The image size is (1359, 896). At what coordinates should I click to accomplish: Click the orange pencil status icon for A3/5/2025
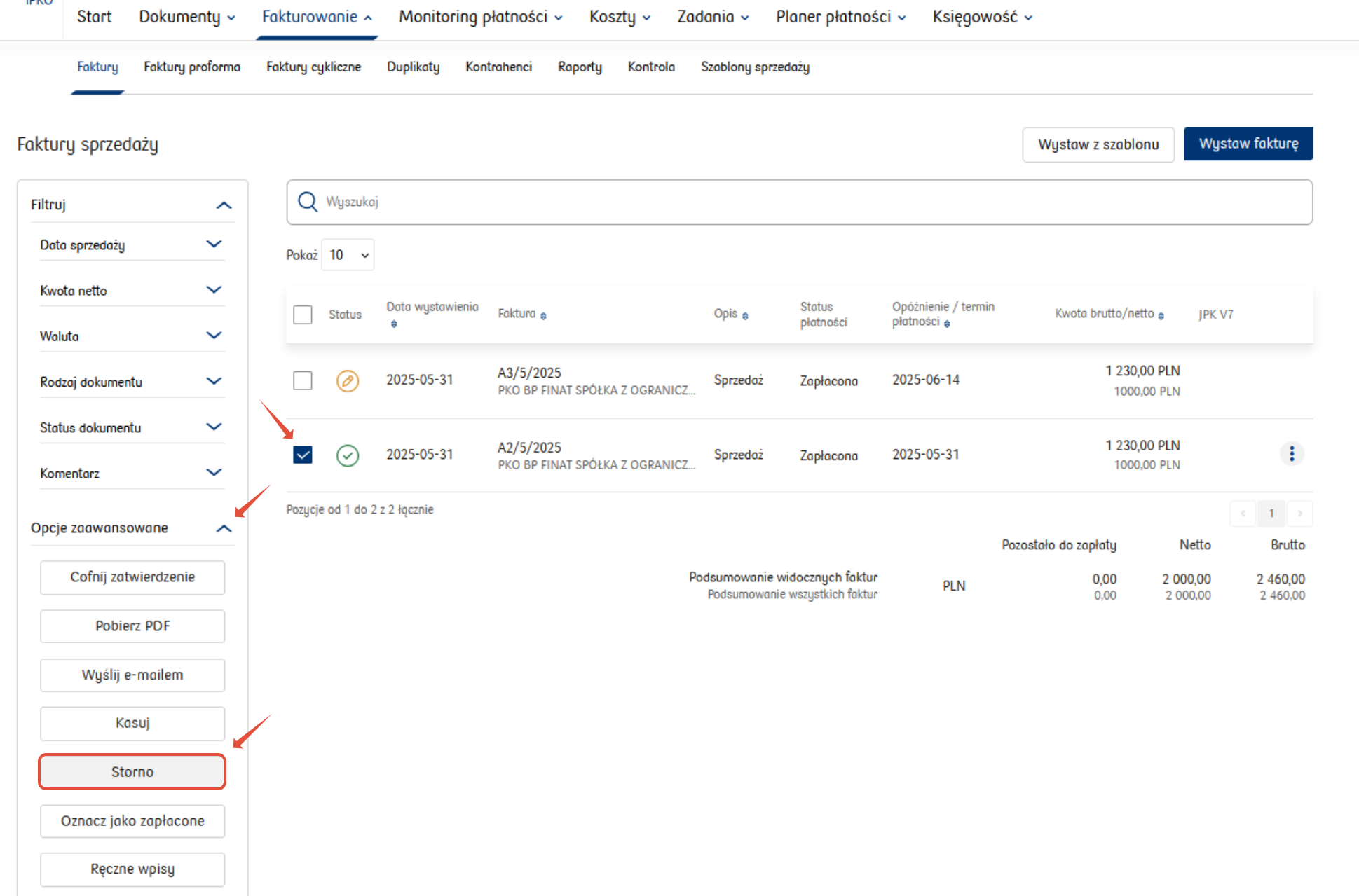click(348, 380)
